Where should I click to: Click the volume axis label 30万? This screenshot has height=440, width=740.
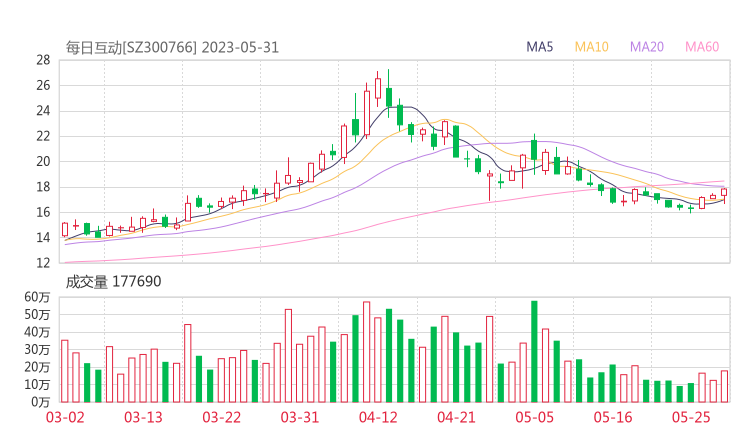click(37, 349)
